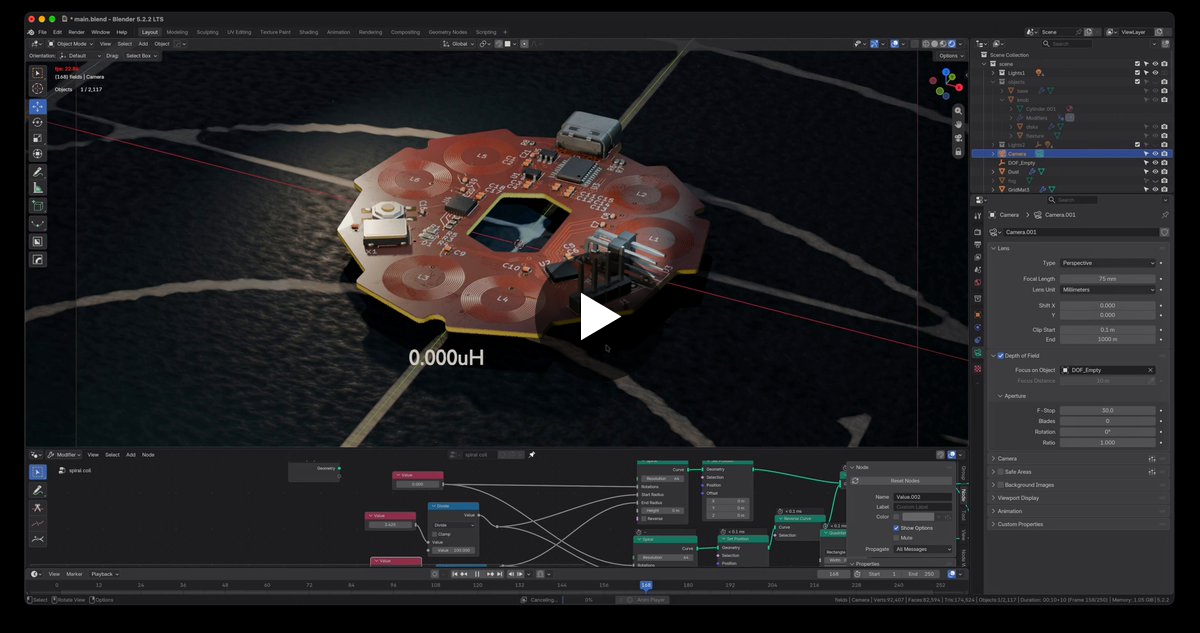Open the Render menu
The height and width of the screenshot is (633, 1200).
pyautogui.click(x=76, y=32)
